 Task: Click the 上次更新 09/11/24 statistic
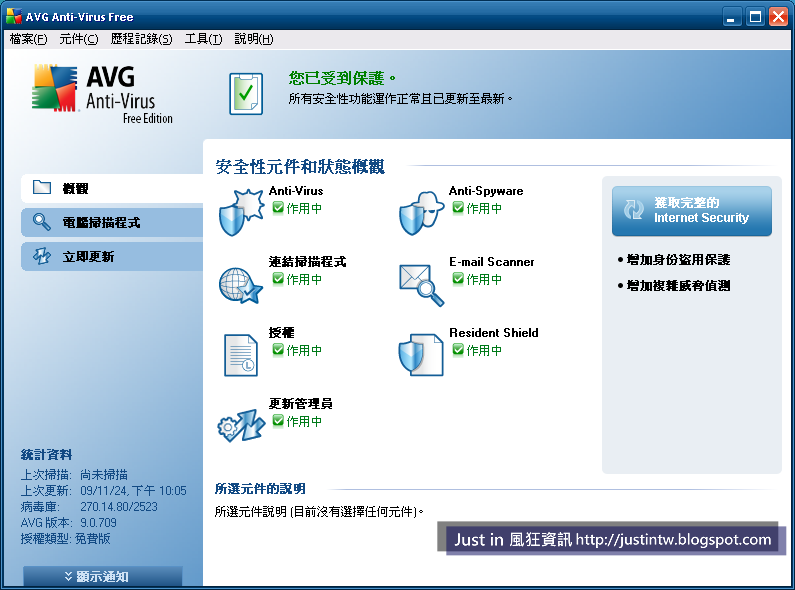tap(103, 491)
